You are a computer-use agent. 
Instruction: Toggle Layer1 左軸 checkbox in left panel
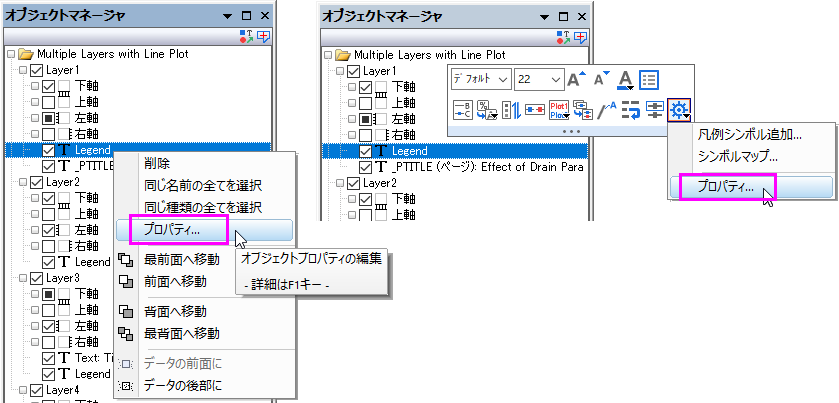[x=49, y=118]
